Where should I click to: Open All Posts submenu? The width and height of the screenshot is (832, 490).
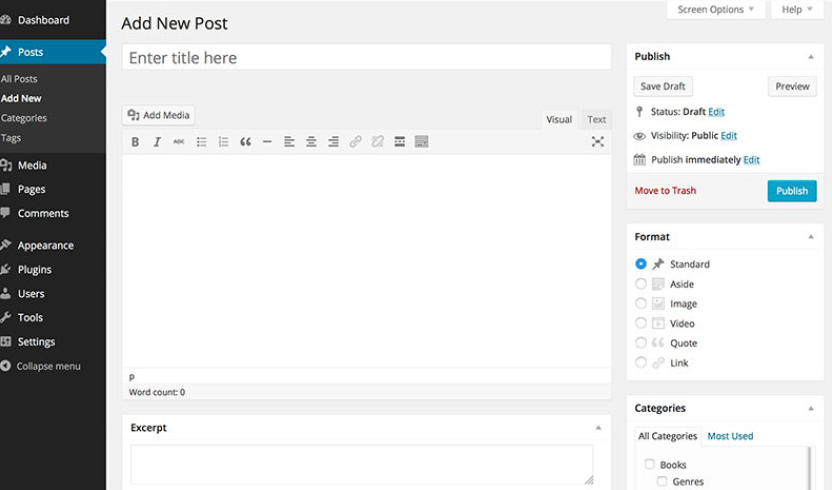(19, 79)
